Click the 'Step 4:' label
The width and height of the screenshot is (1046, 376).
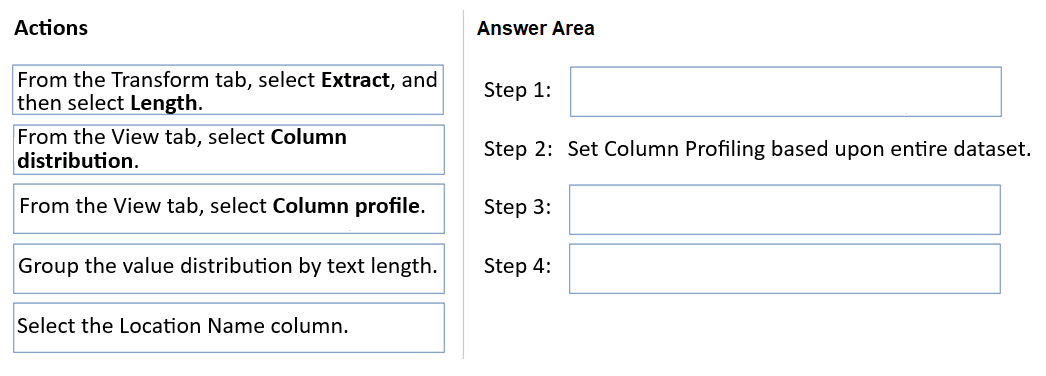click(518, 266)
